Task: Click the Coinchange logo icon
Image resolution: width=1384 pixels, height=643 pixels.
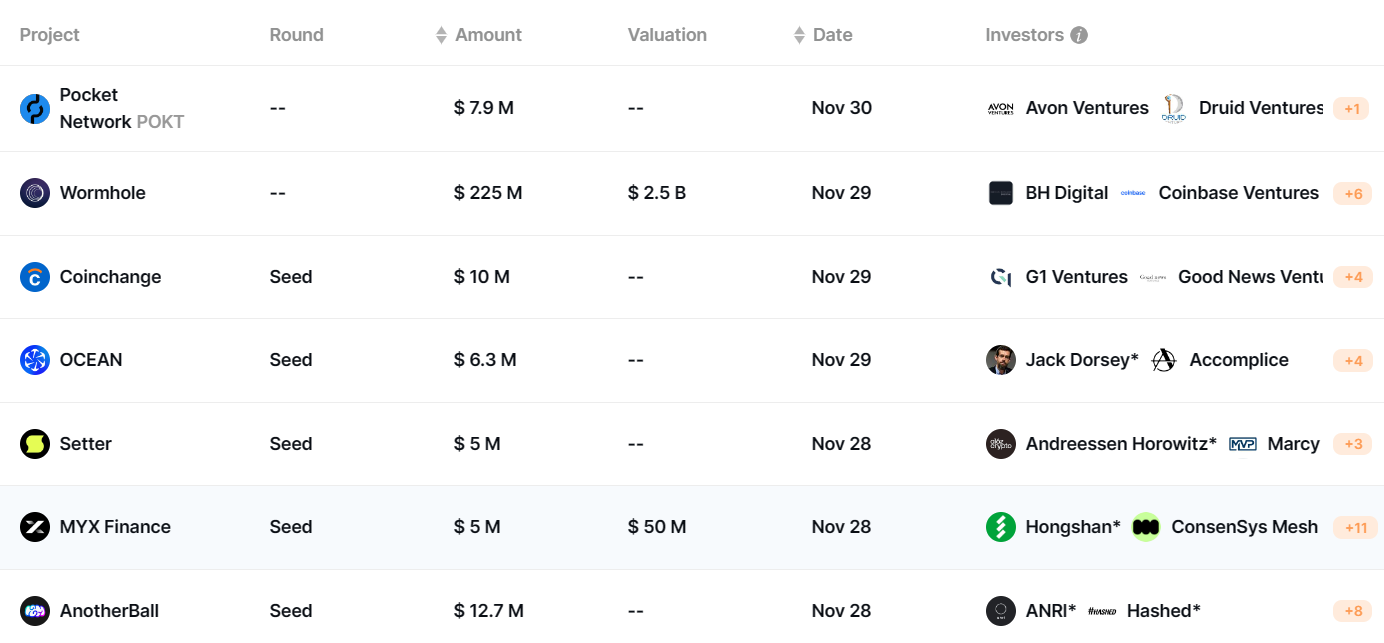Action: (35, 277)
